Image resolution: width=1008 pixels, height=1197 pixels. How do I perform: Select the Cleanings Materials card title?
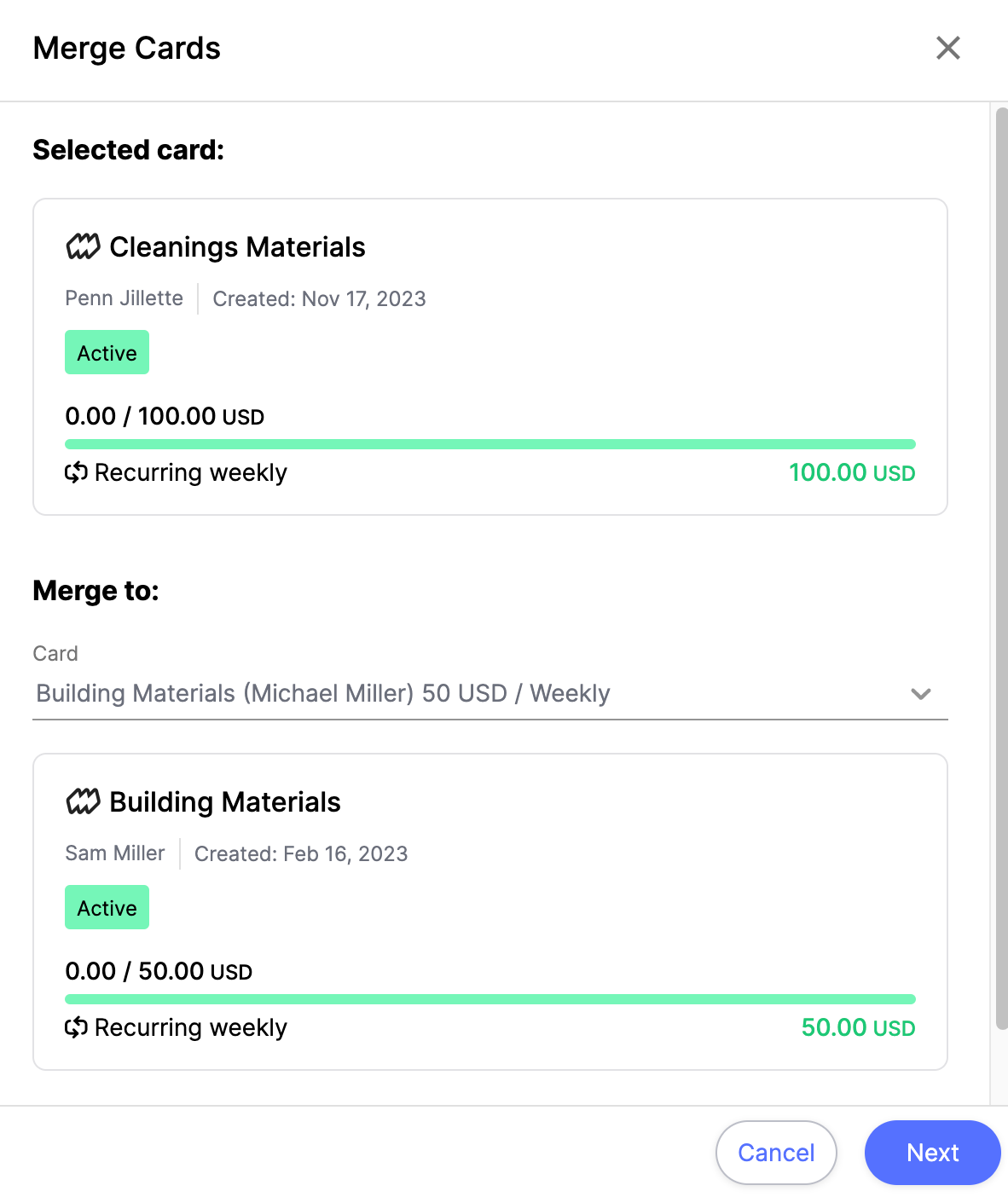pyautogui.click(x=237, y=247)
